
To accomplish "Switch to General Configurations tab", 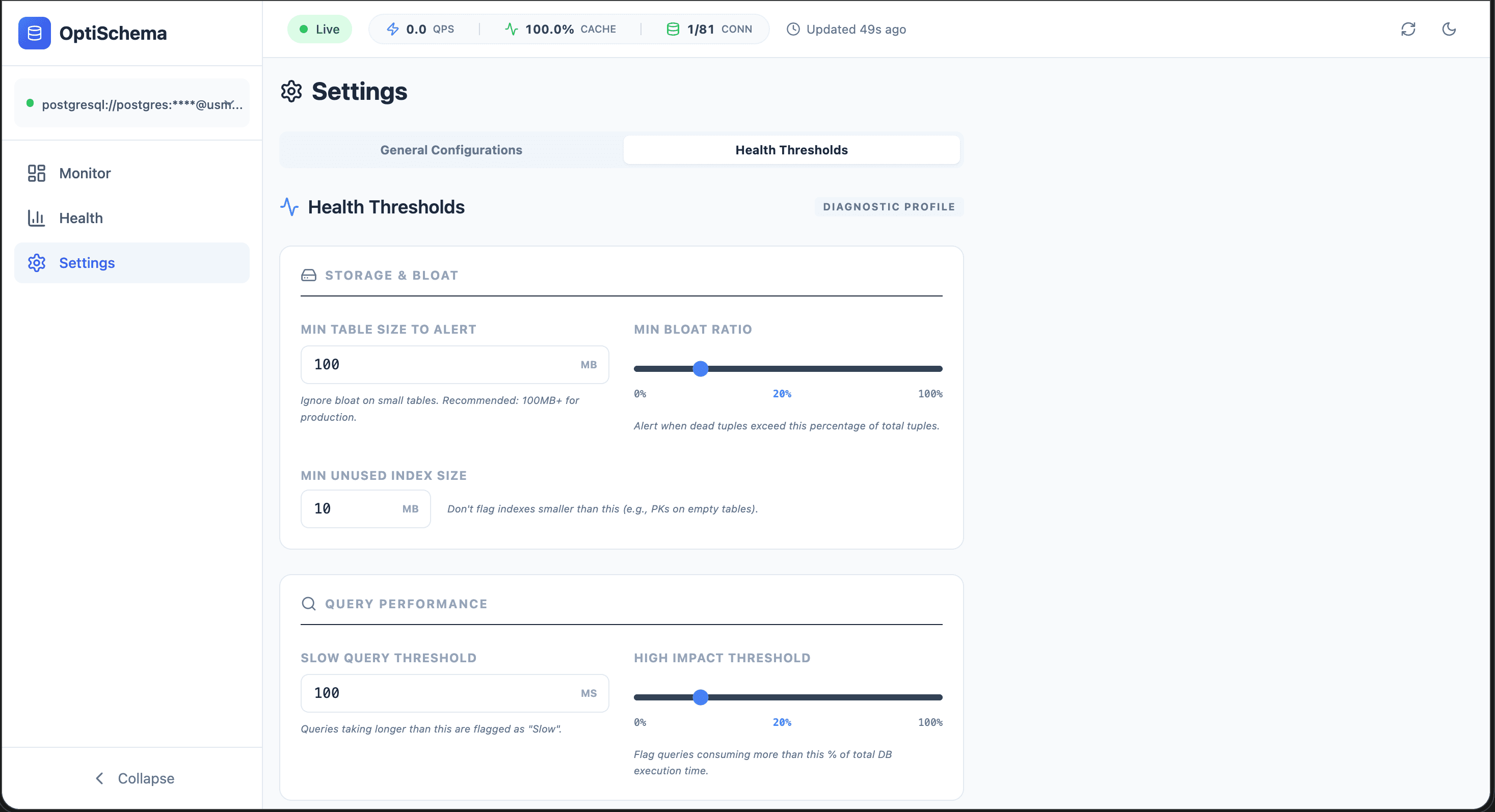I will pyautogui.click(x=451, y=150).
